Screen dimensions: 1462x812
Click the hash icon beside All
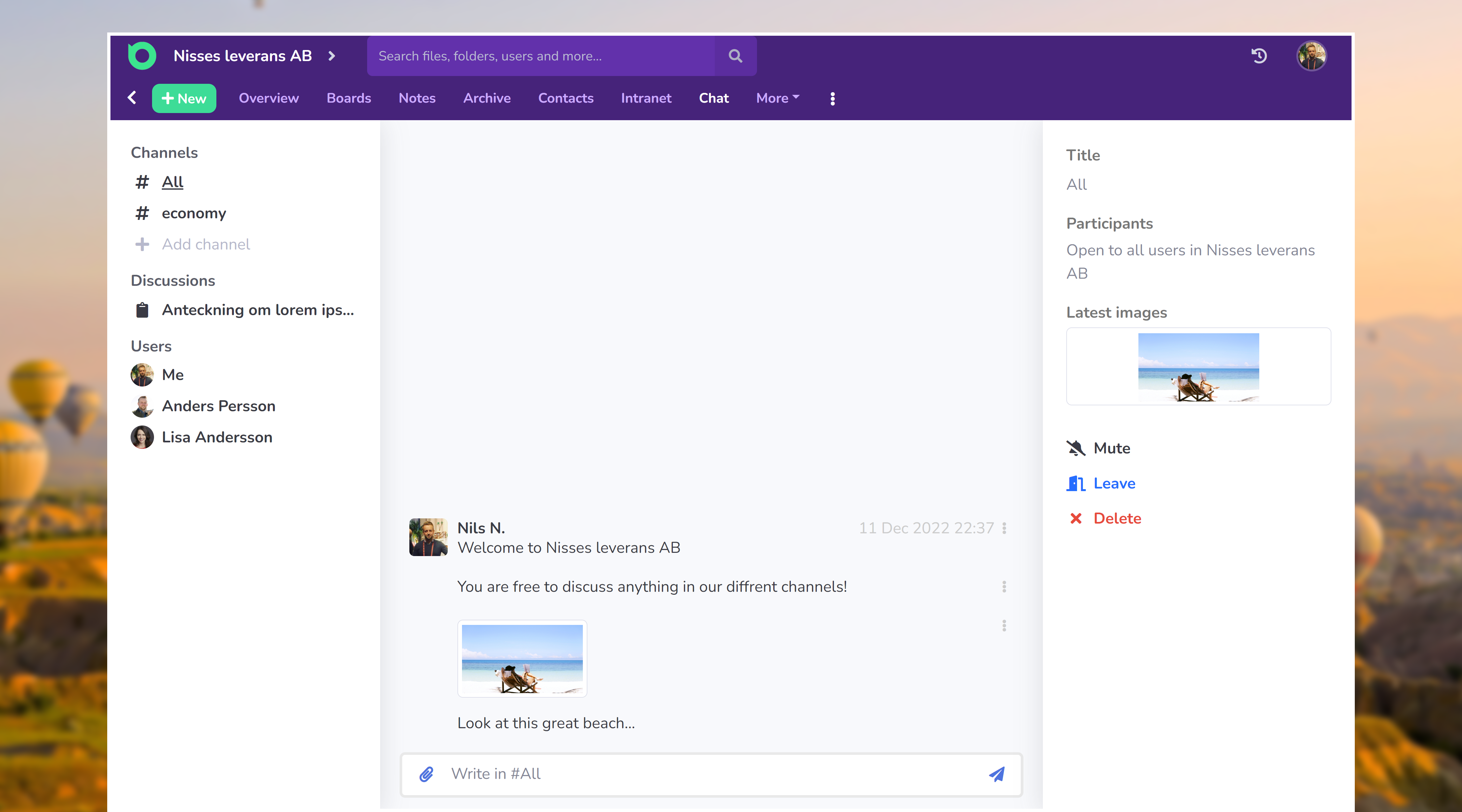pyautogui.click(x=142, y=182)
